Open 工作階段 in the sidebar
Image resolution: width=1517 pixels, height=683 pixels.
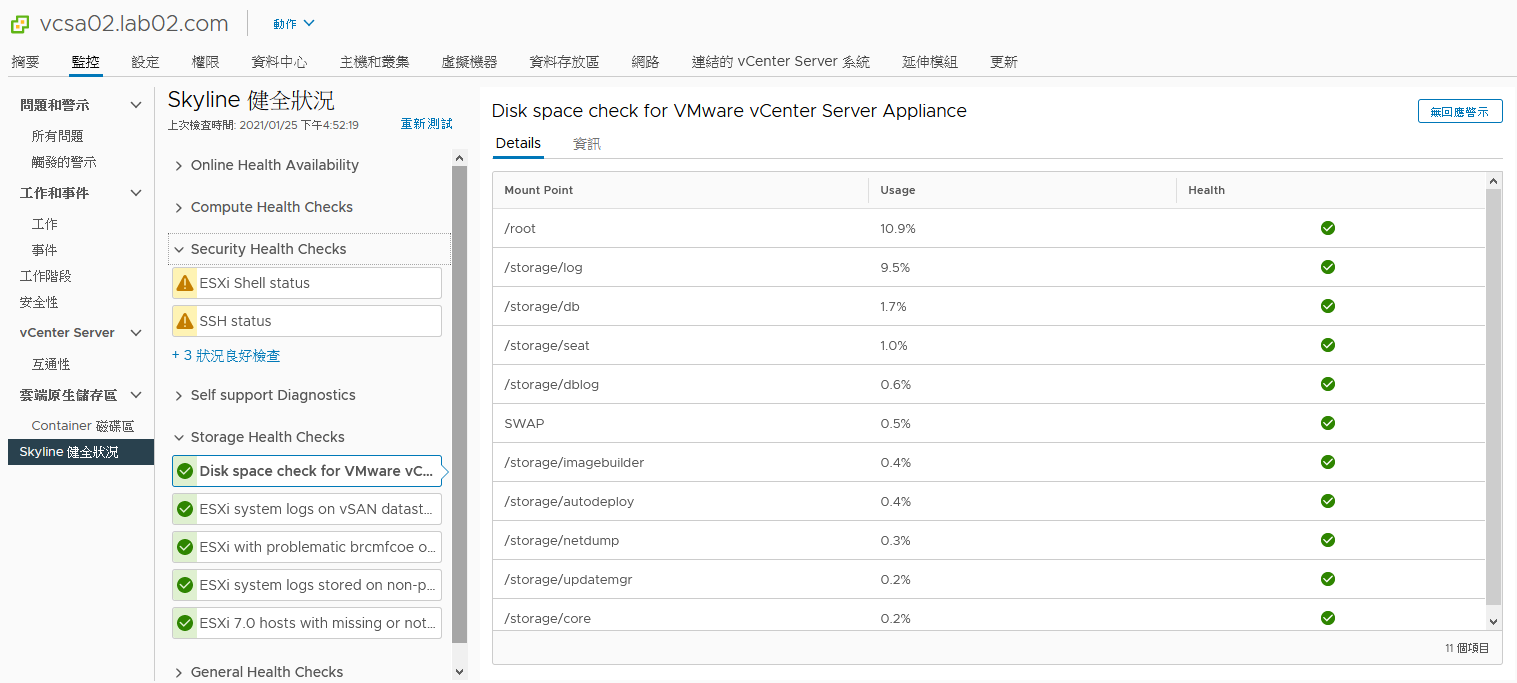click(46, 276)
